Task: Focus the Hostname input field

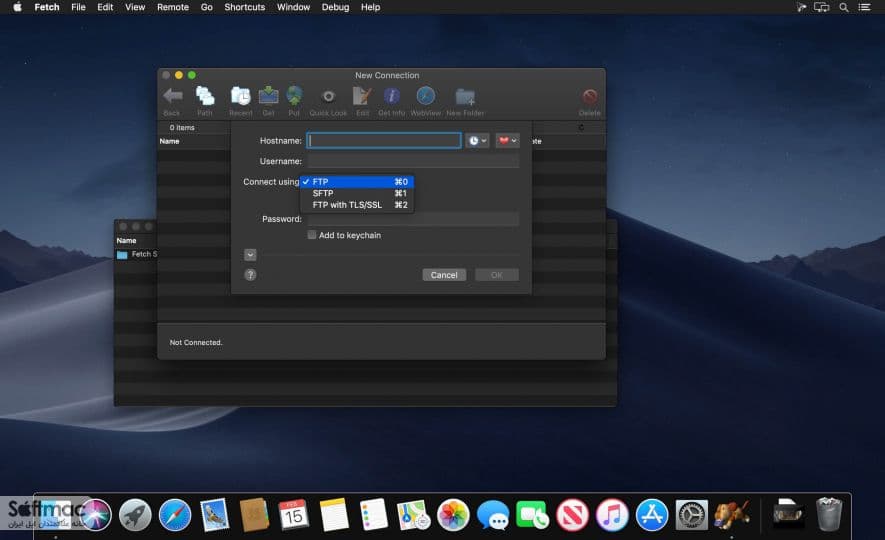Action: [384, 141]
